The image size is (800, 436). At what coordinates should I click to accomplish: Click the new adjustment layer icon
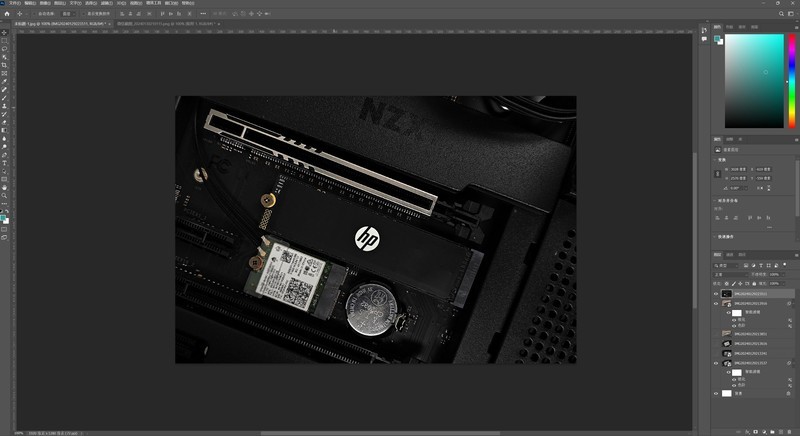pos(764,432)
